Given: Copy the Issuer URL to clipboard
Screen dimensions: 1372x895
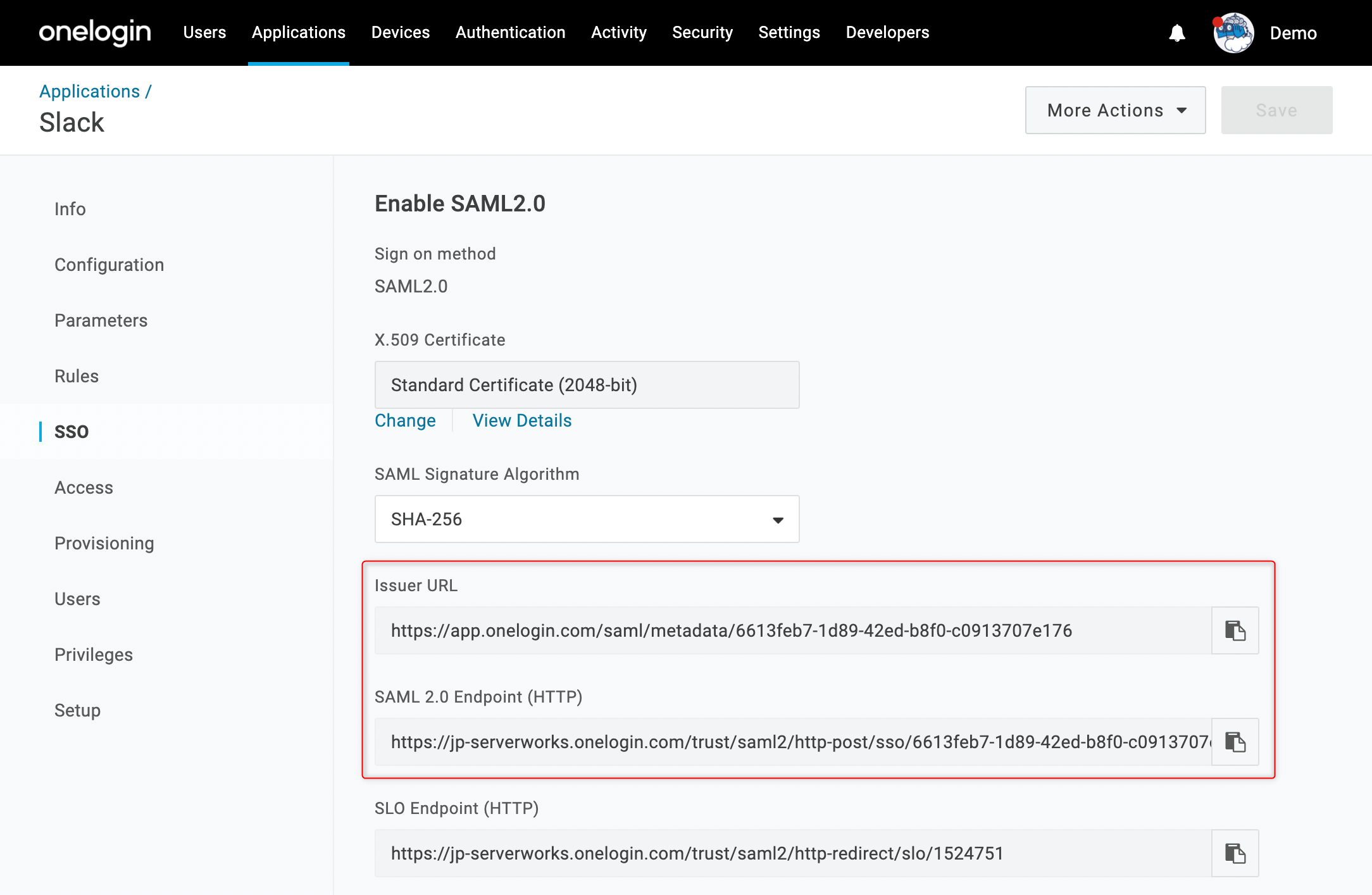Looking at the screenshot, I should pyautogui.click(x=1235, y=630).
